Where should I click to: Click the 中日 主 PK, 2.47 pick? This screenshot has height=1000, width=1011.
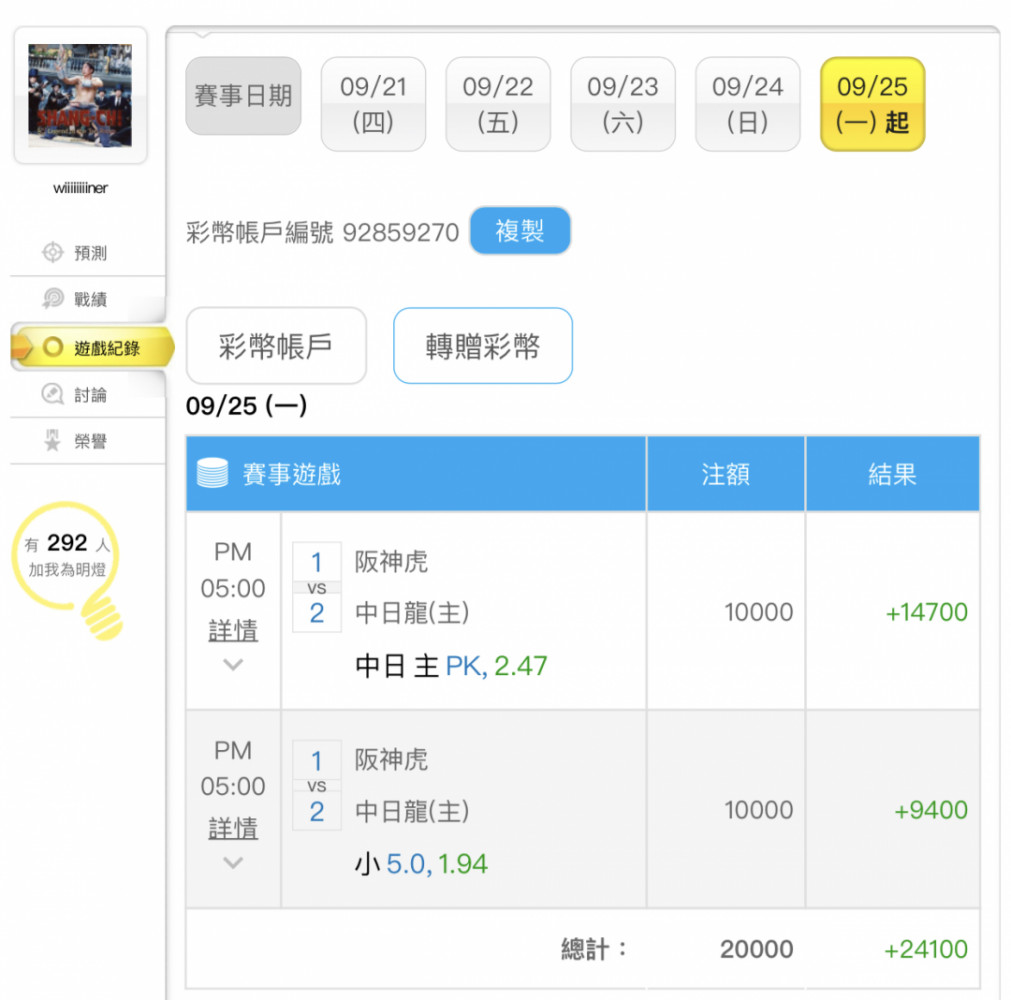pos(451,665)
